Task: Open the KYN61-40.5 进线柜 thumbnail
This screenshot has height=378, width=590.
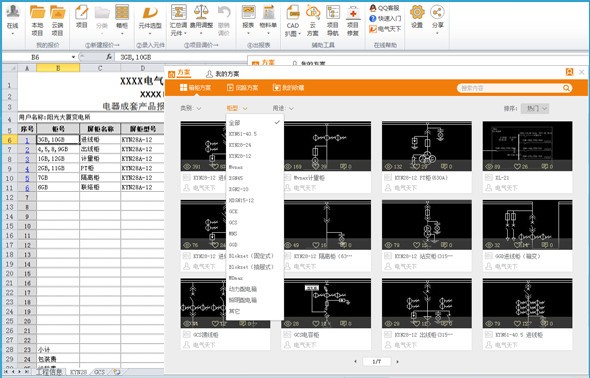Action: click(x=528, y=303)
